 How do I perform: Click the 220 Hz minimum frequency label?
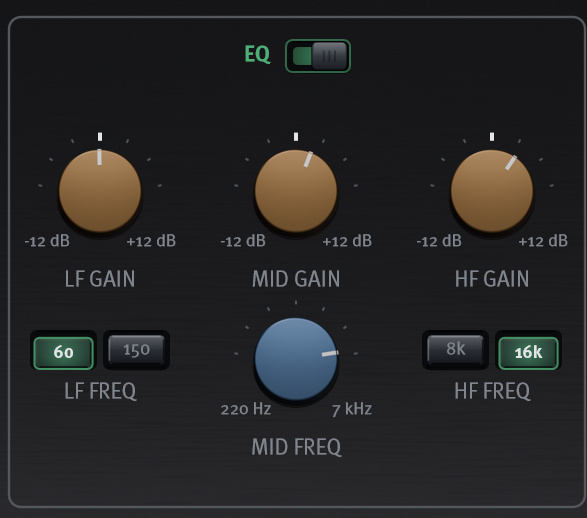click(246, 409)
